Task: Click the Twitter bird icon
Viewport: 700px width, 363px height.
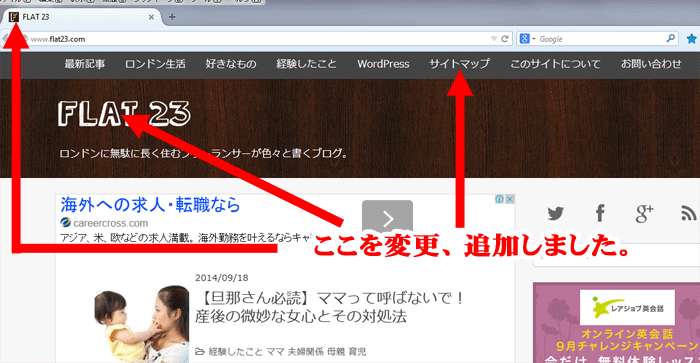Action: tap(555, 213)
